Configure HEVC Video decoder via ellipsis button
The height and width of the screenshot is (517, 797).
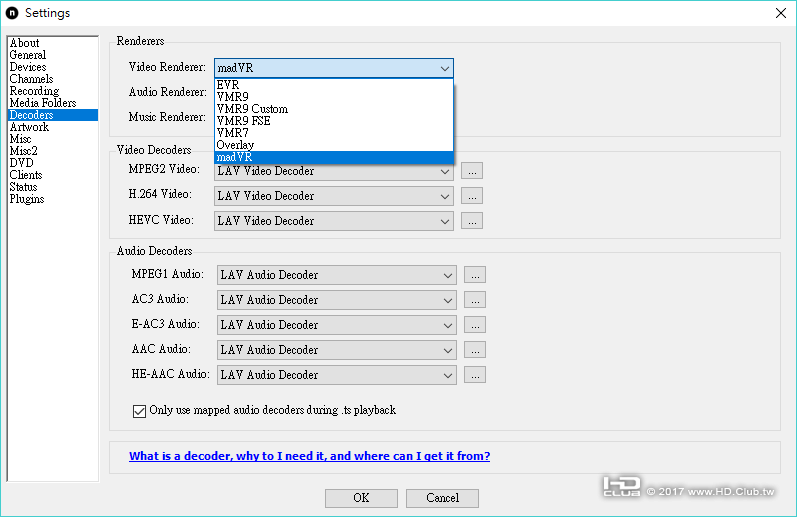[472, 221]
